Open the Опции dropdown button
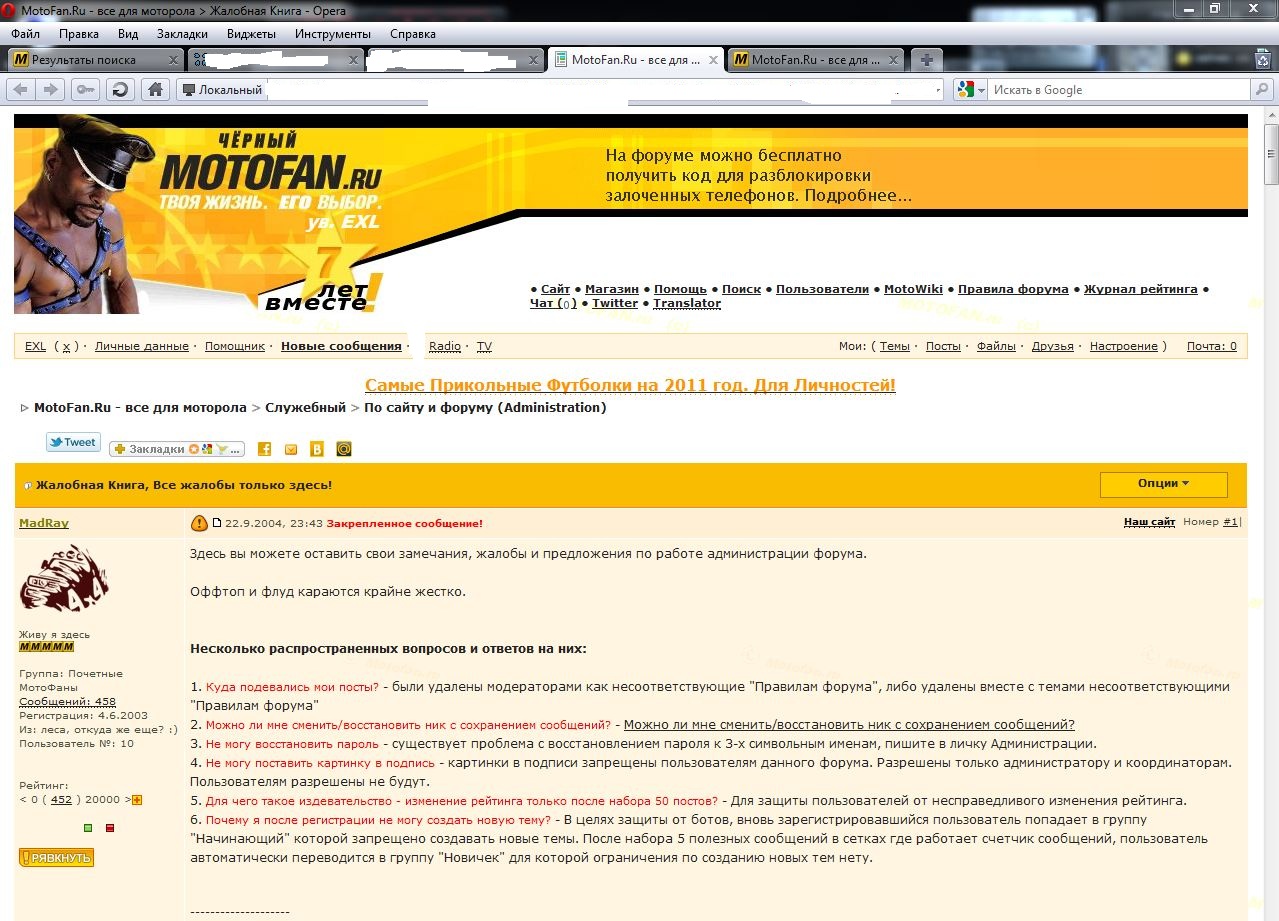The image size is (1279, 921). 1163,484
